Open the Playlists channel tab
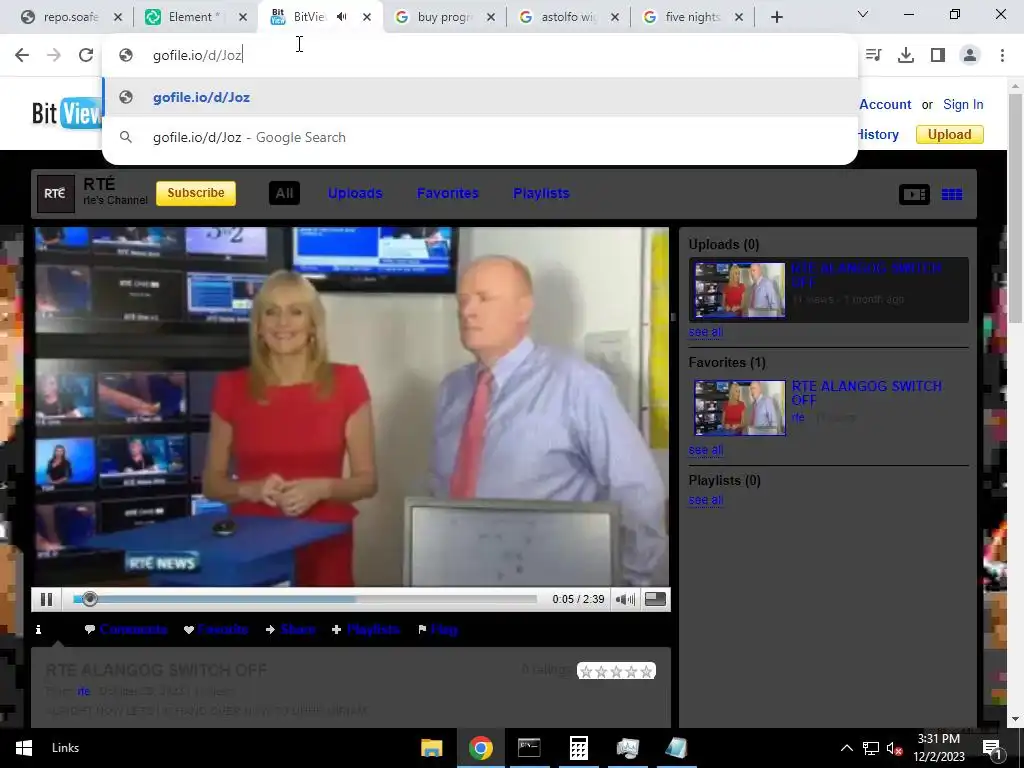Viewport: 1024px width, 768px height. coord(541,193)
